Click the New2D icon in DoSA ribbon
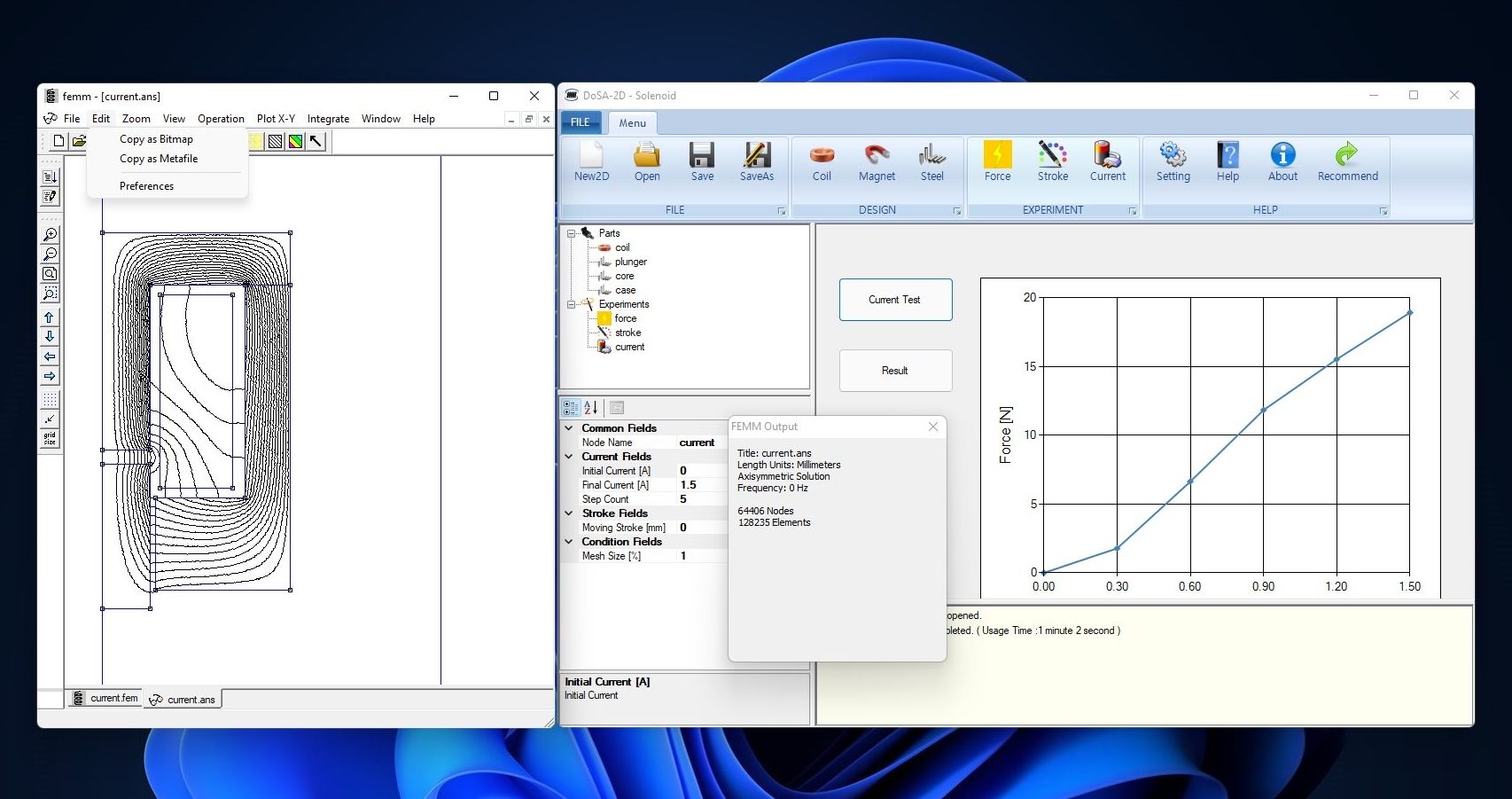Image resolution: width=1512 pixels, height=799 pixels. click(591, 161)
